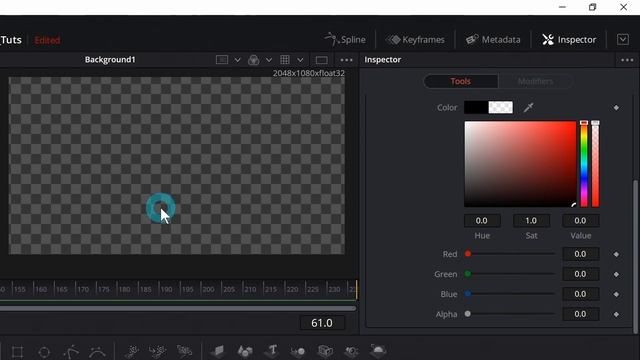Switch to the Modifiers tab
This screenshot has height=360, width=640.
[x=535, y=81]
